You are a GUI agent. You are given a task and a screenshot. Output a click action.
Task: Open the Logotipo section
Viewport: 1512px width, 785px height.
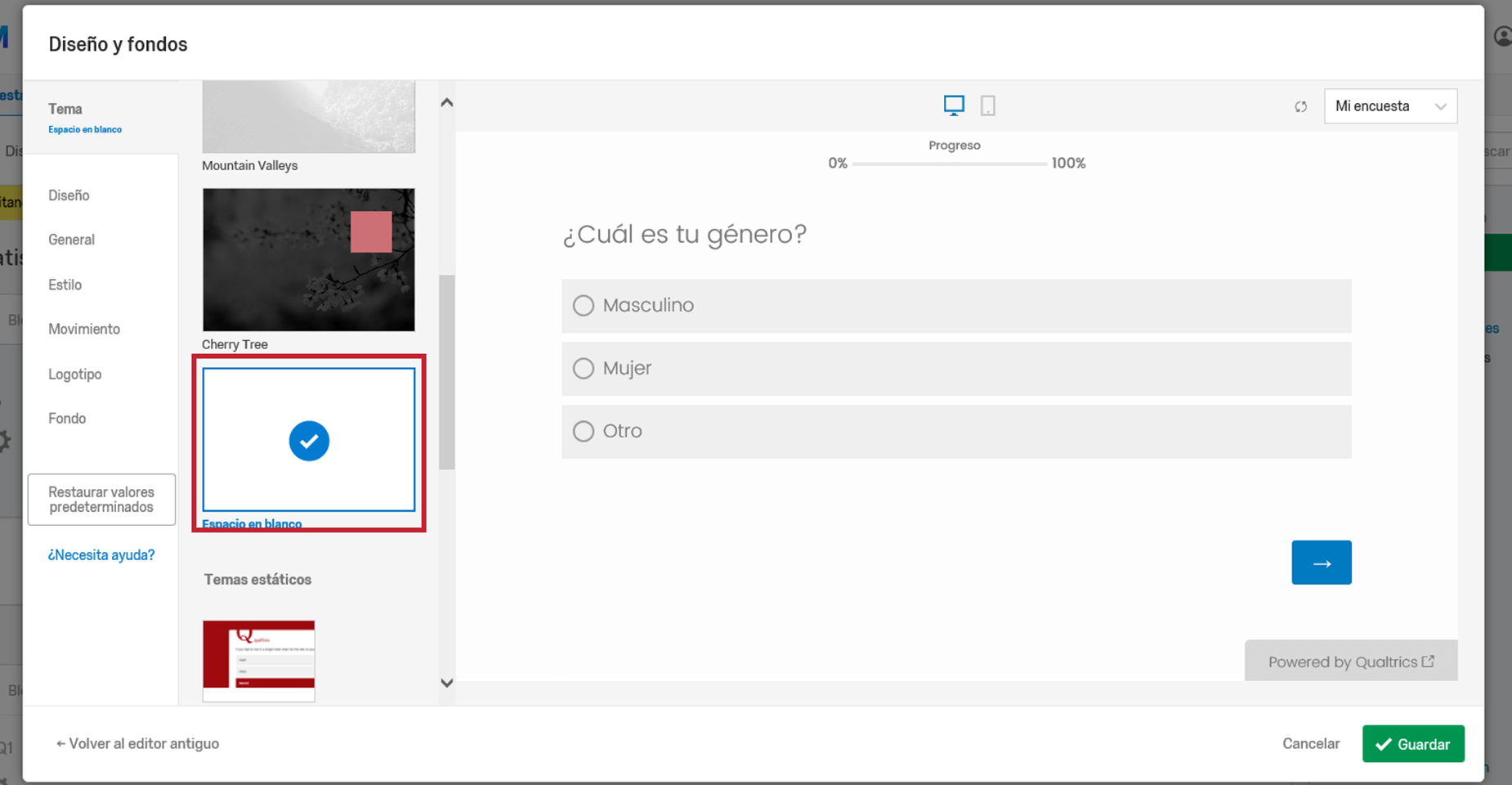pos(74,374)
